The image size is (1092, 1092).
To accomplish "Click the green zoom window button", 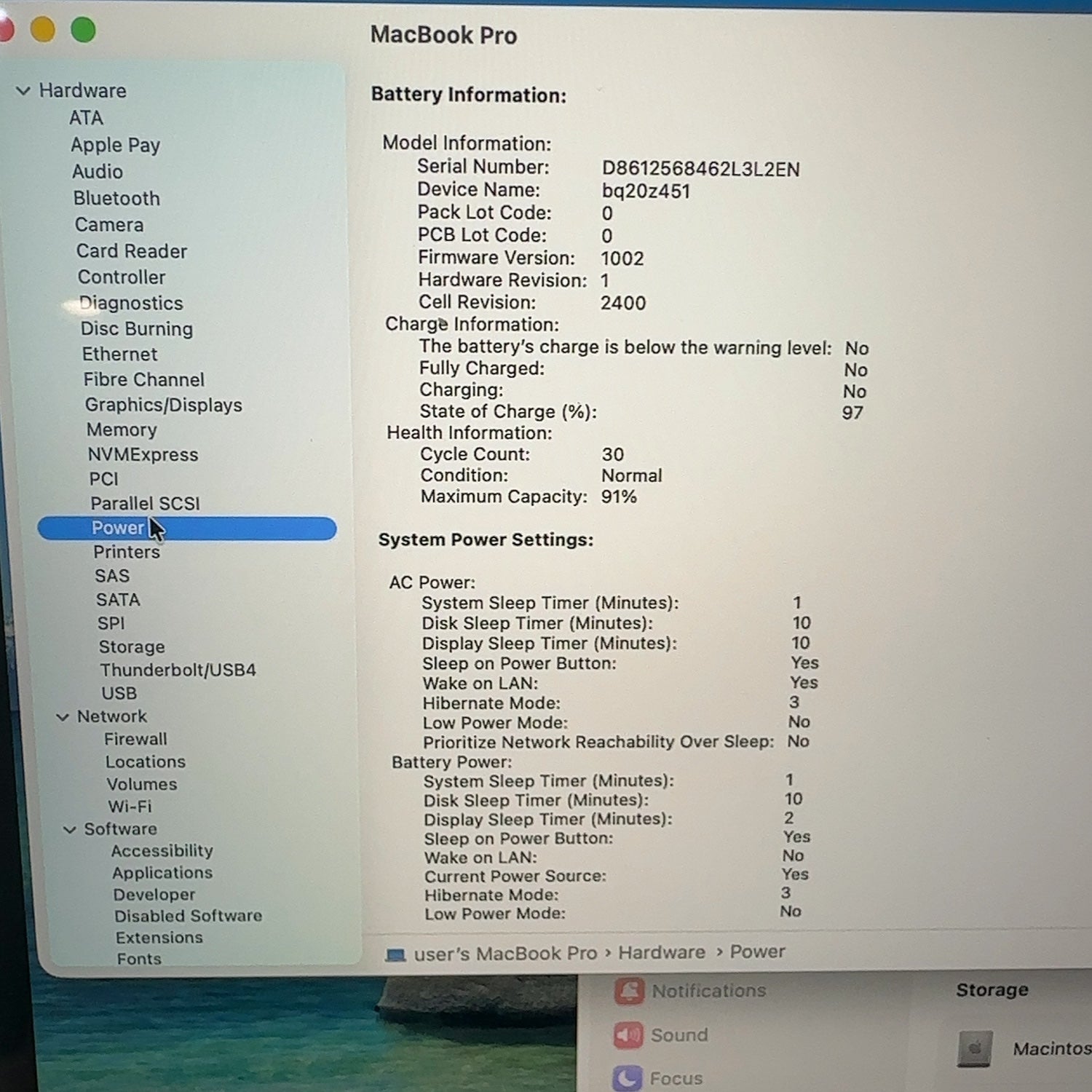I will (83, 30).
